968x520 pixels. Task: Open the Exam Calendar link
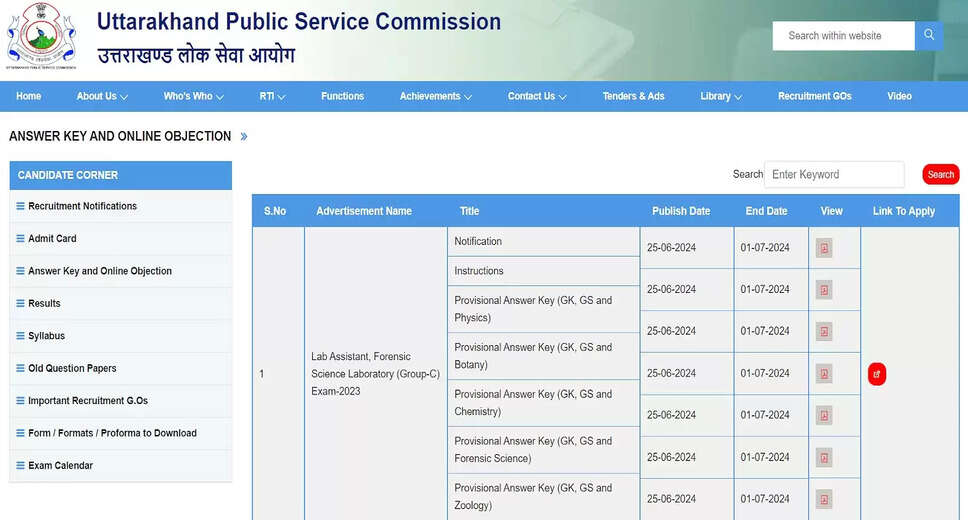point(60,466)
